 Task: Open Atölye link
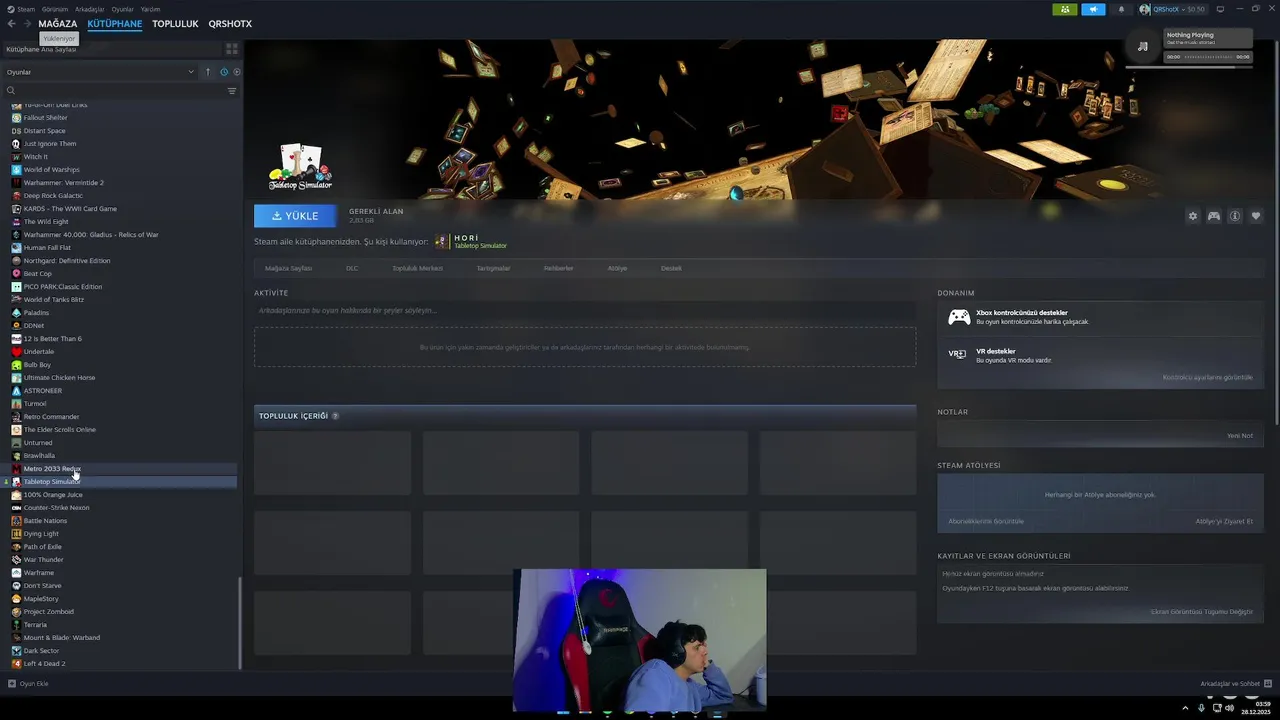[617, 268]
